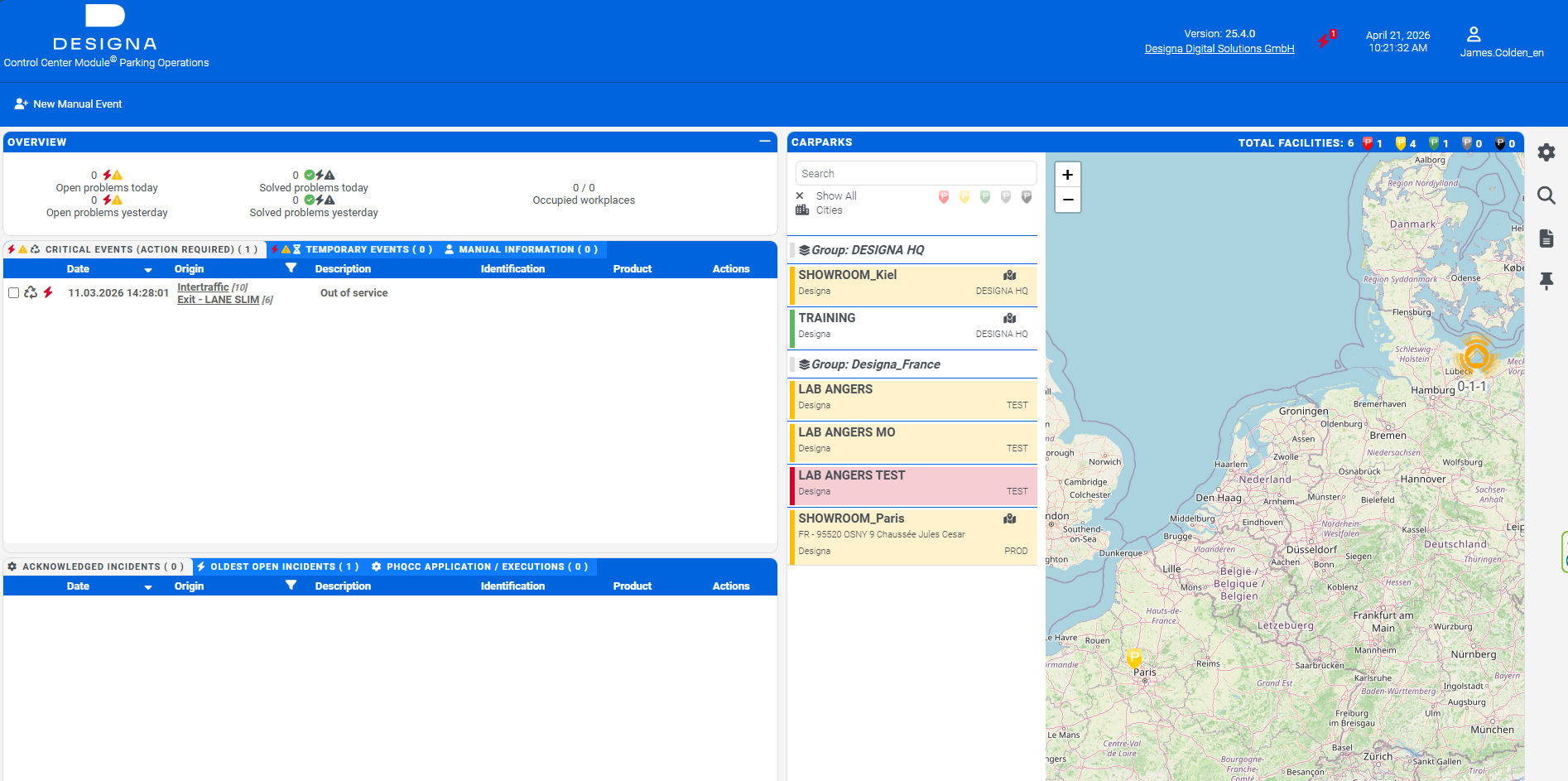
Task: Click Show All to clear the filters
Action: coord(836,196)
